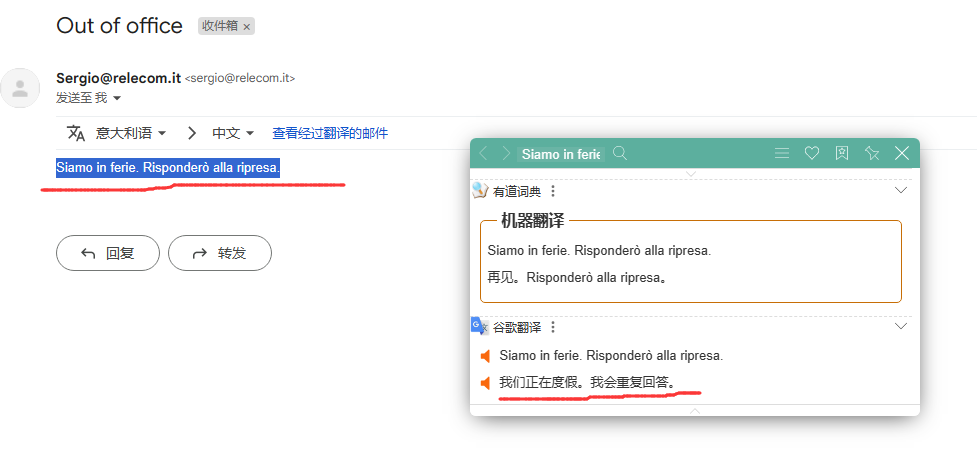Click the Google result 我们正在度假。我会重复回答。
Image resolution: width=977 pixels, height=453 pixels.
(589, 382)
